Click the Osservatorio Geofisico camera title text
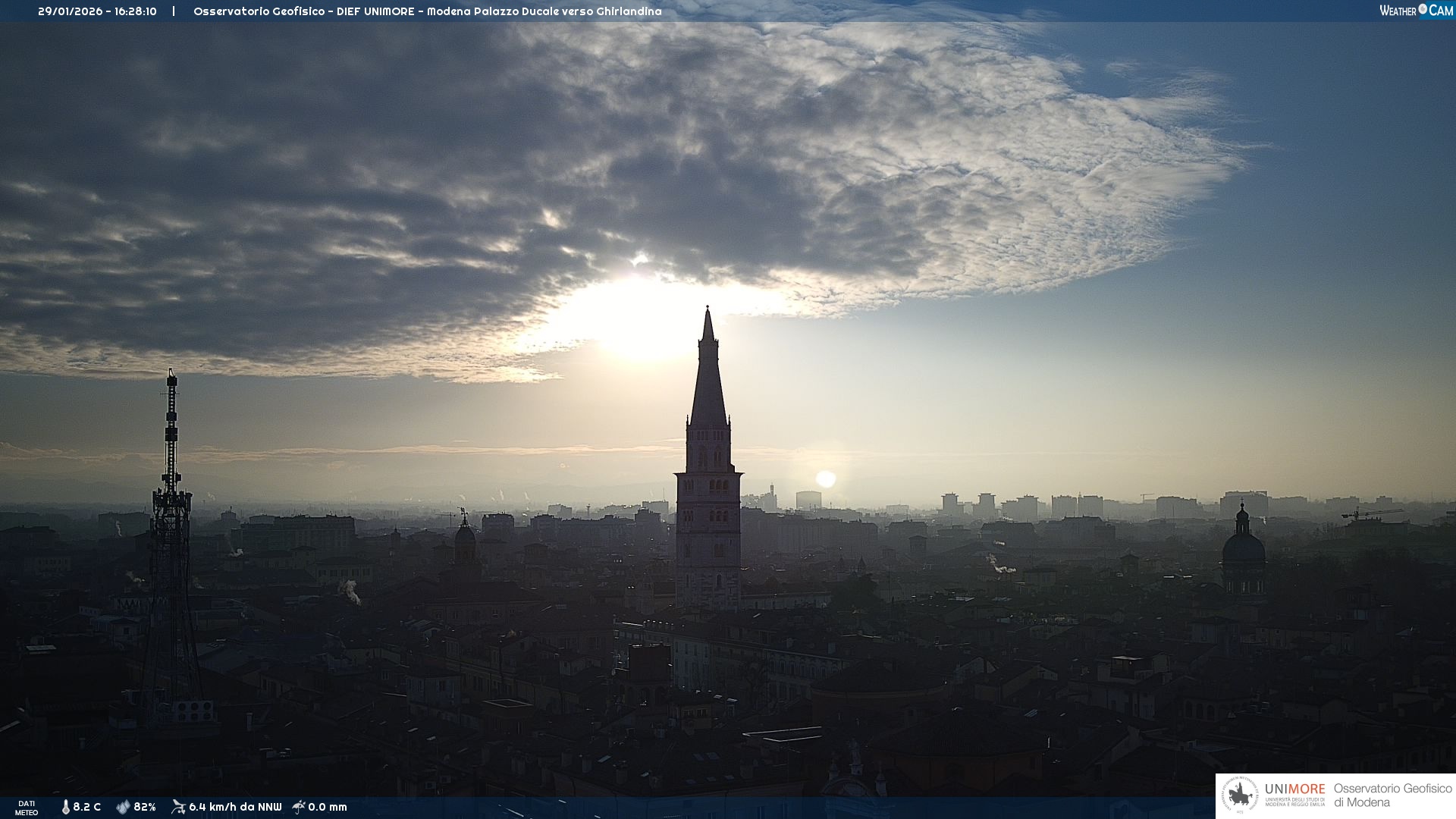Viewport: 1456px width, 819px height. click(427, 11)
